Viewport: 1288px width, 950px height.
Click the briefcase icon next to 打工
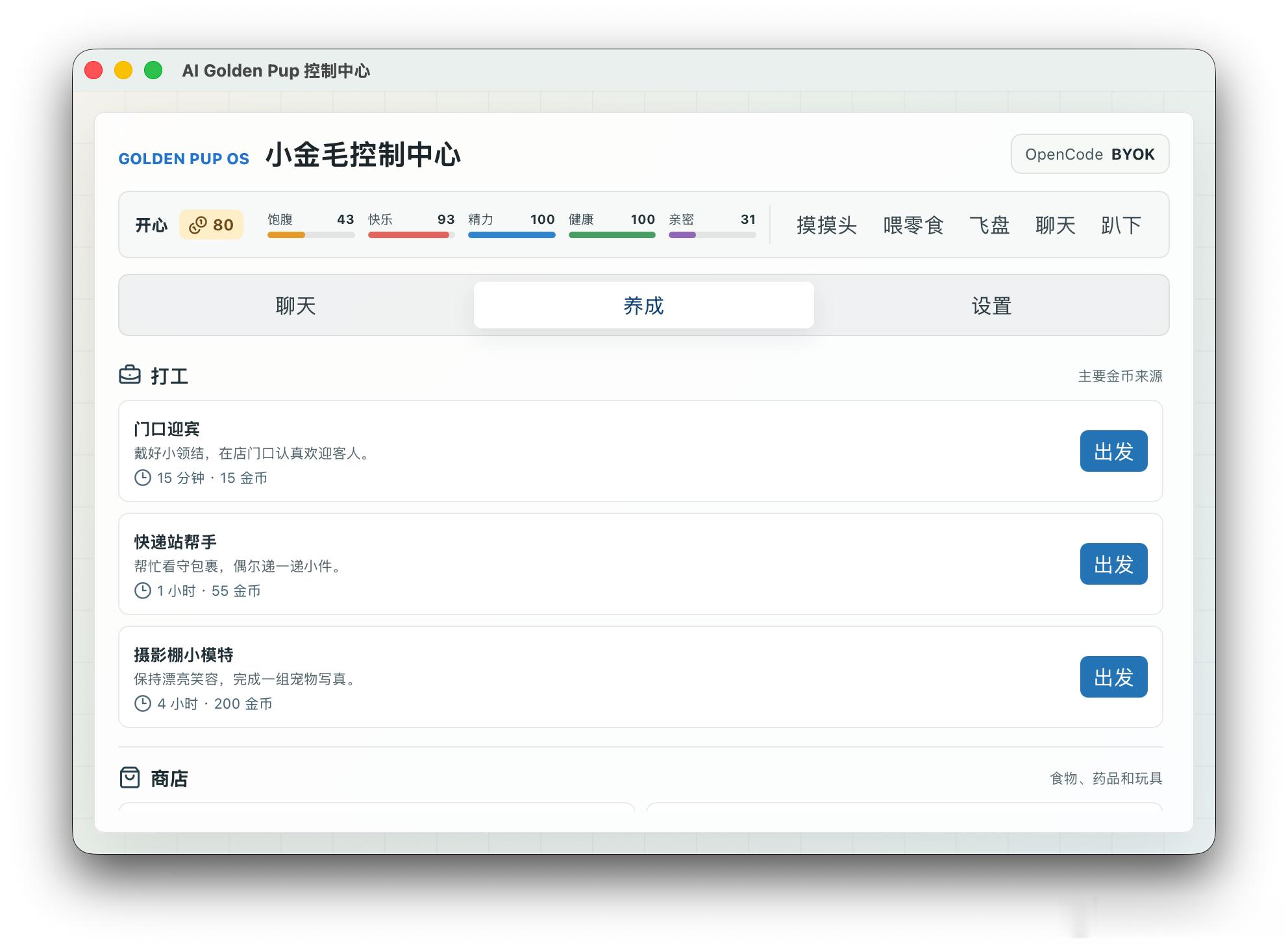coord(130,375)
